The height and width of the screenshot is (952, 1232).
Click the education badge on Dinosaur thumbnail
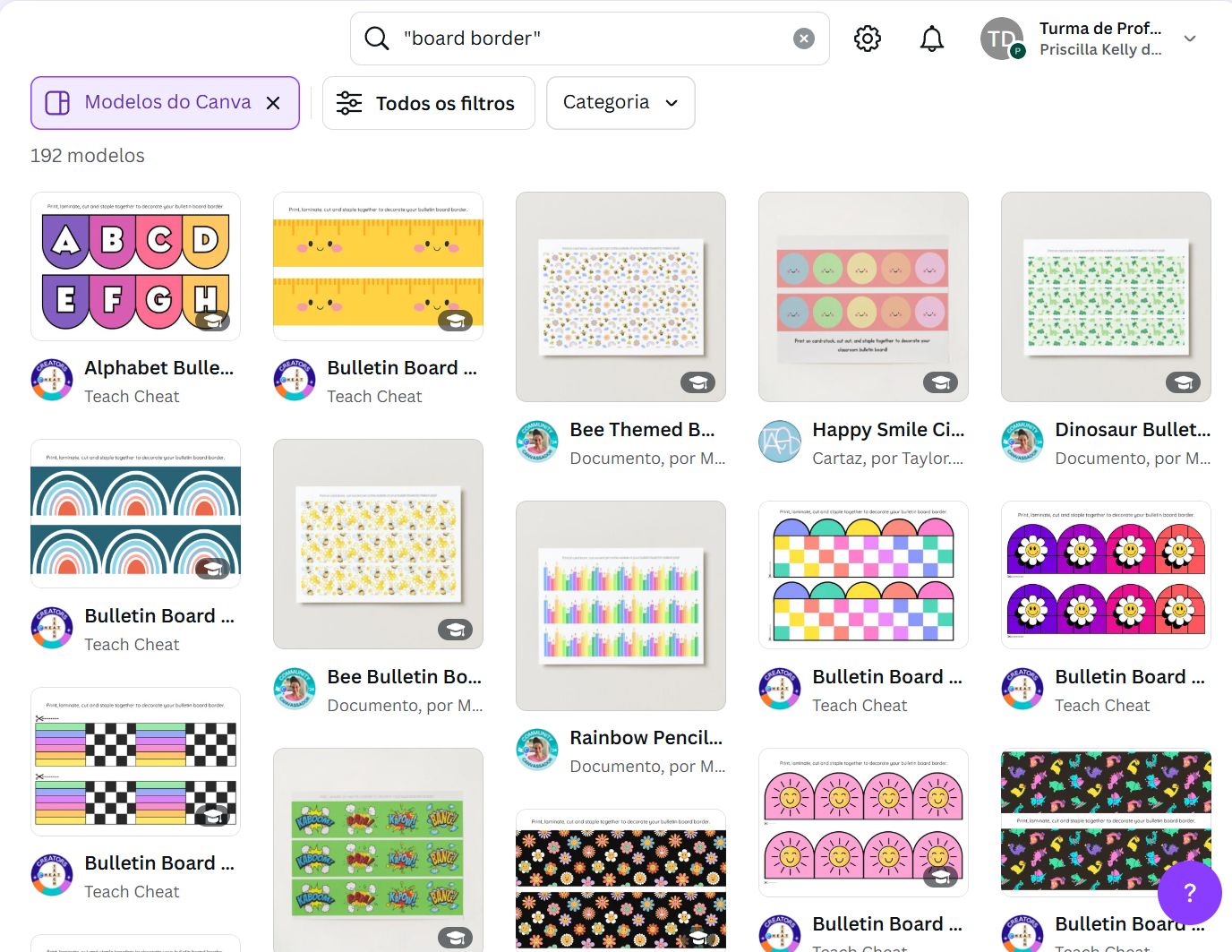click(x=1184, y=382)
